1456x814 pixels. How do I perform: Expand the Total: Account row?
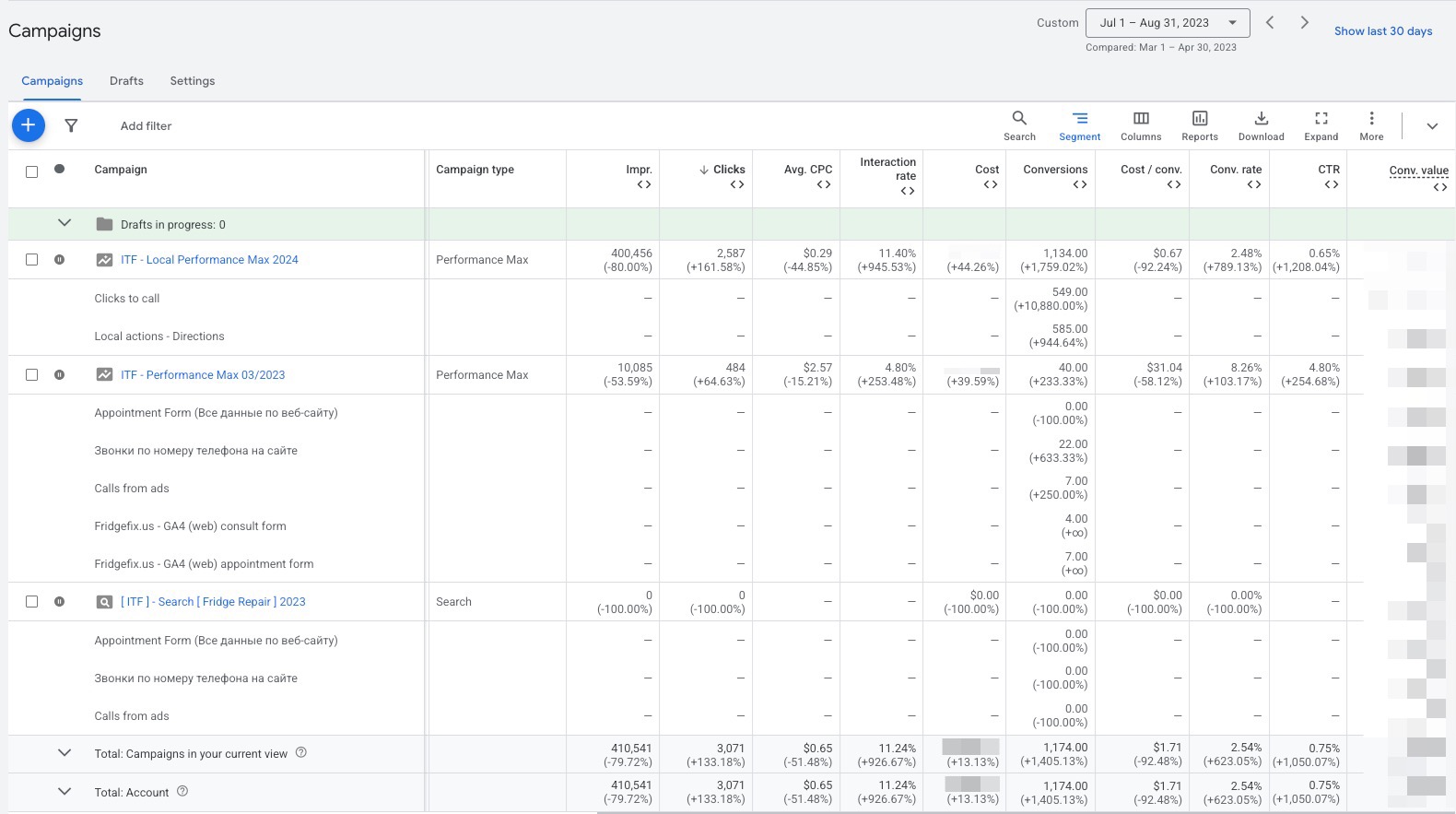coord(65,791)
